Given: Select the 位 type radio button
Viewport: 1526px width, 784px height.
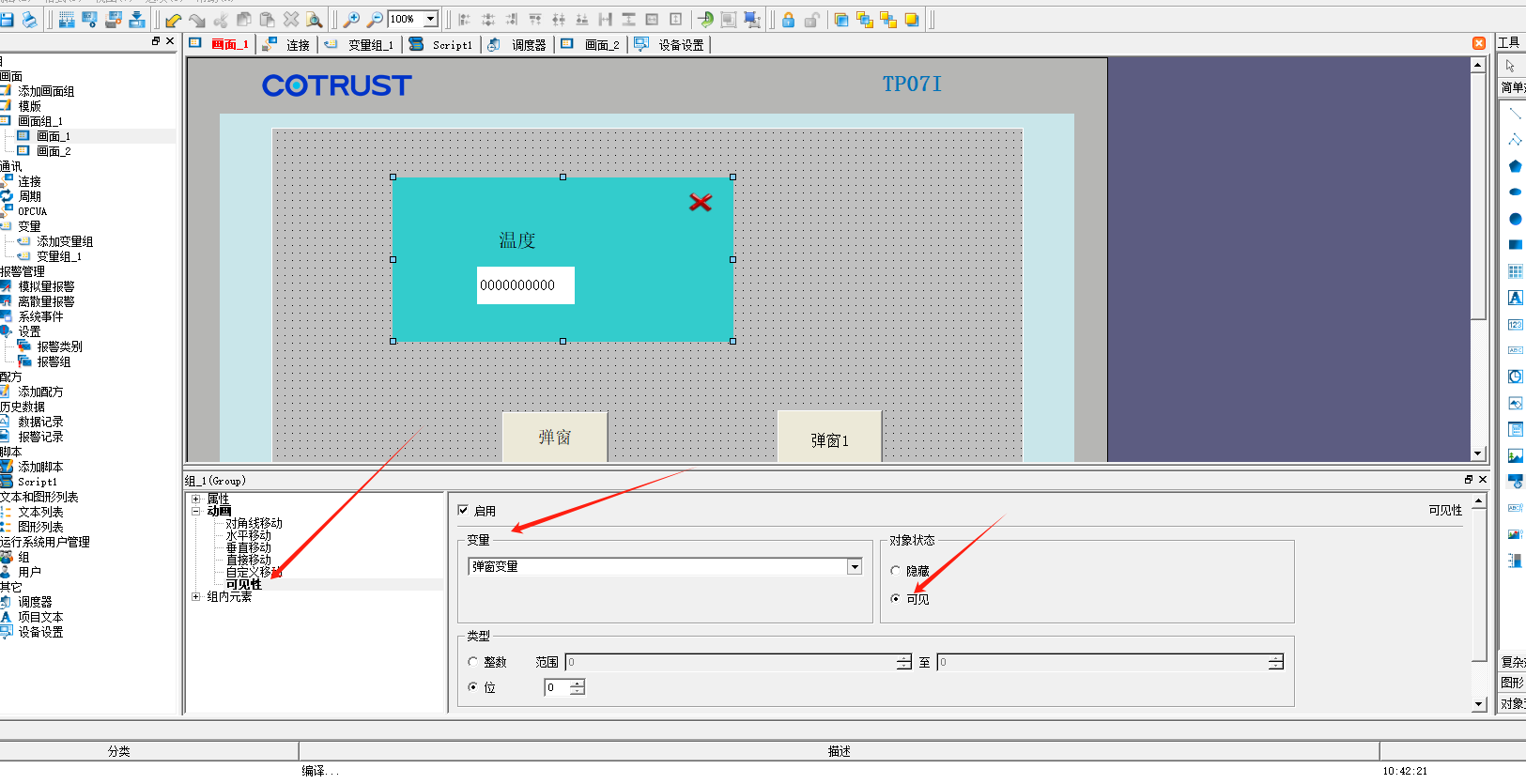Looking at the screenshot, I should (x=473, y=686).
